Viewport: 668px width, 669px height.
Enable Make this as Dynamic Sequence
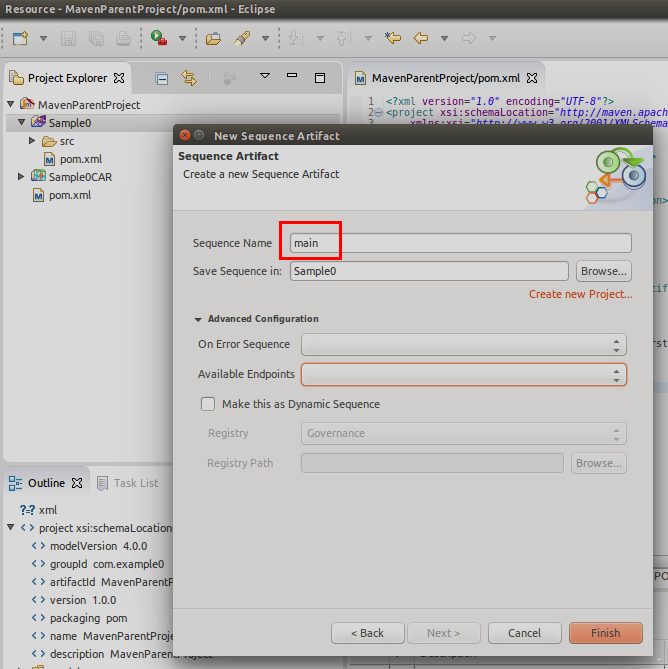[208, 404]
